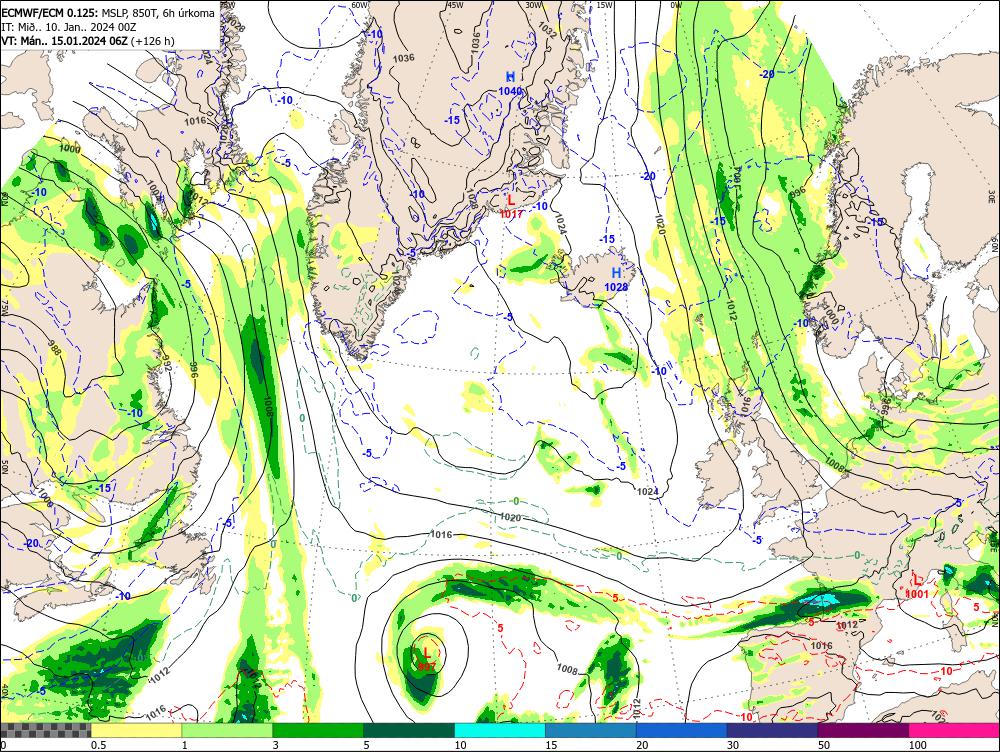Screen dimensions: 1000x752
Task: Click the '30' legend scale value
Action: pos(733,745)
